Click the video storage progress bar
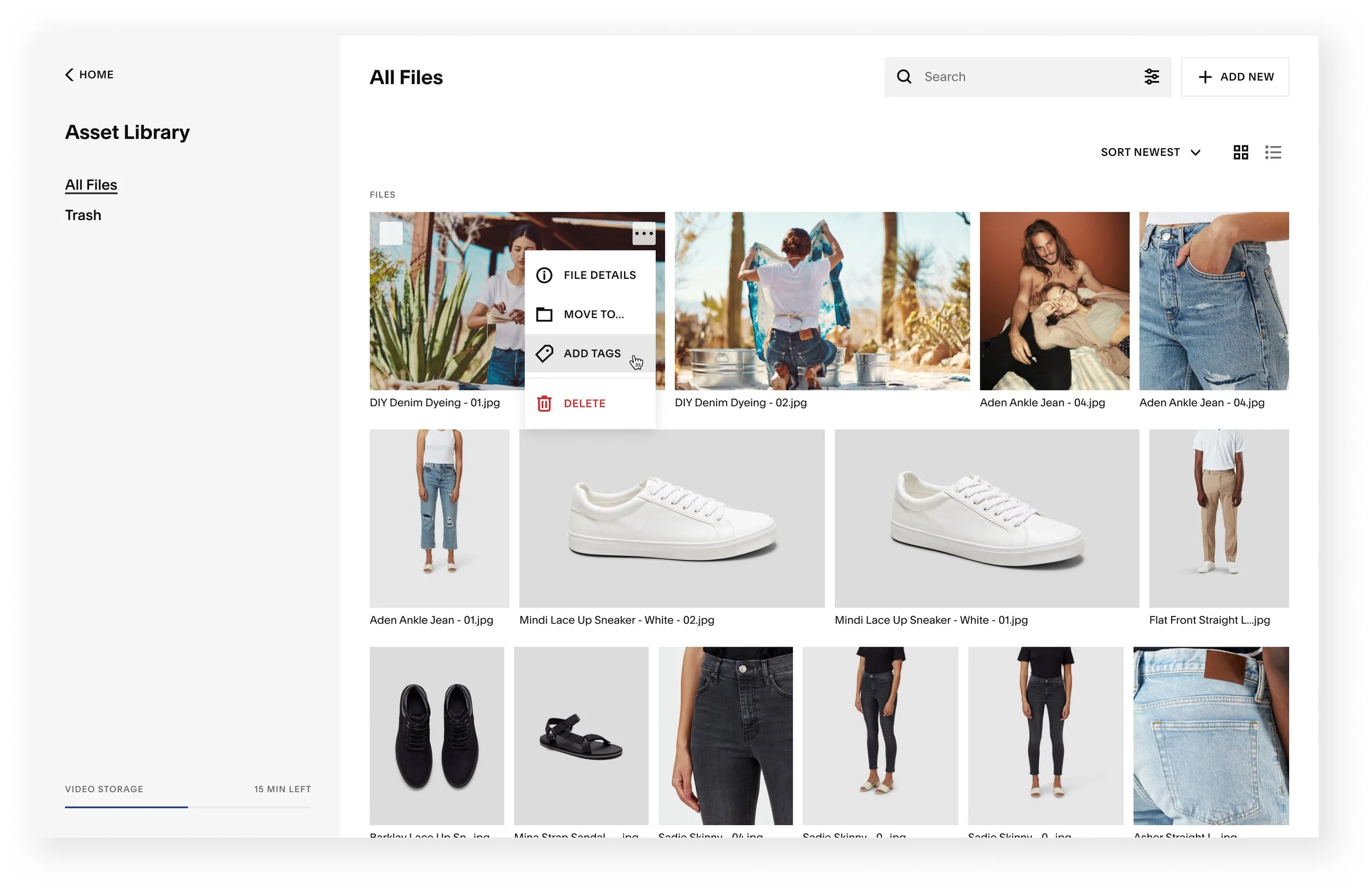The height and width of the screenshot is (891, 1372). [x=187, y=808]
